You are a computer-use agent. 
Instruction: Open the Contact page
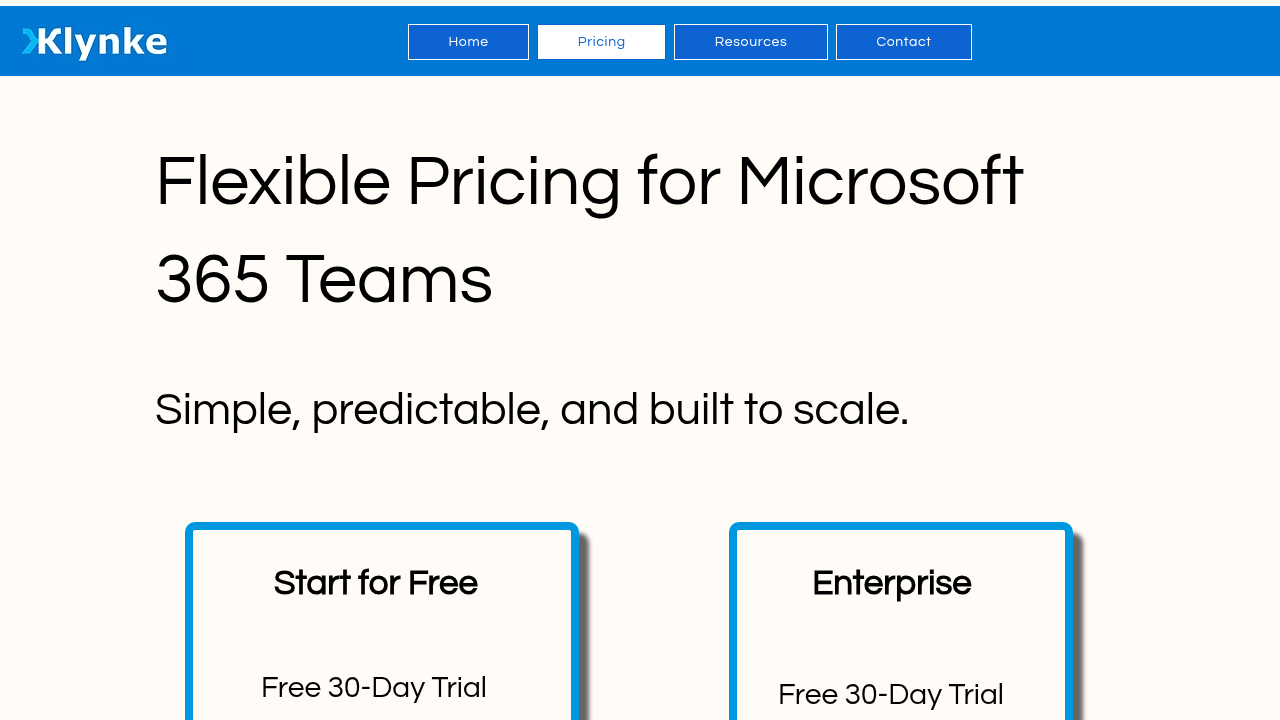click(904, 42)
